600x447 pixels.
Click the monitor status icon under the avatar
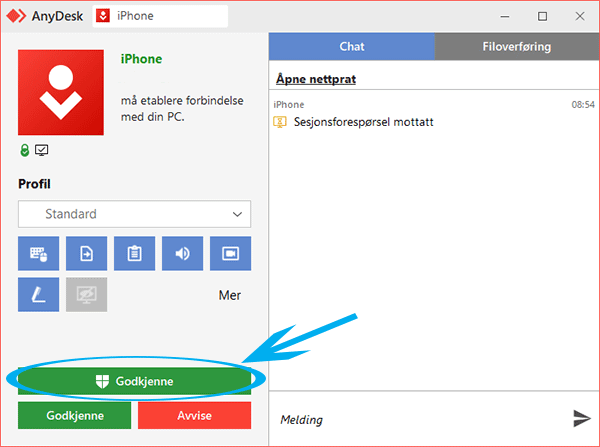pyautogui.click(x=41, y=150)
